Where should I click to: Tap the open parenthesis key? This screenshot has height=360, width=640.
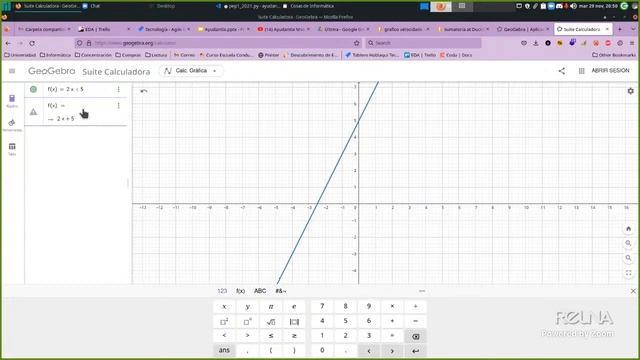271,350
